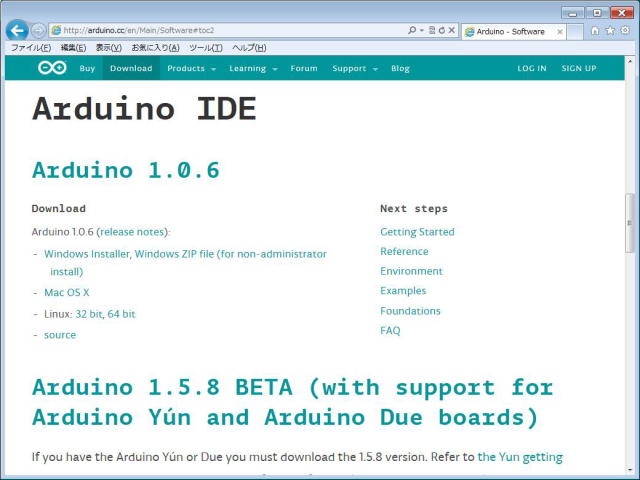Click the browser back arrow button
Viewport: 640px width, 480px height.
17,30
